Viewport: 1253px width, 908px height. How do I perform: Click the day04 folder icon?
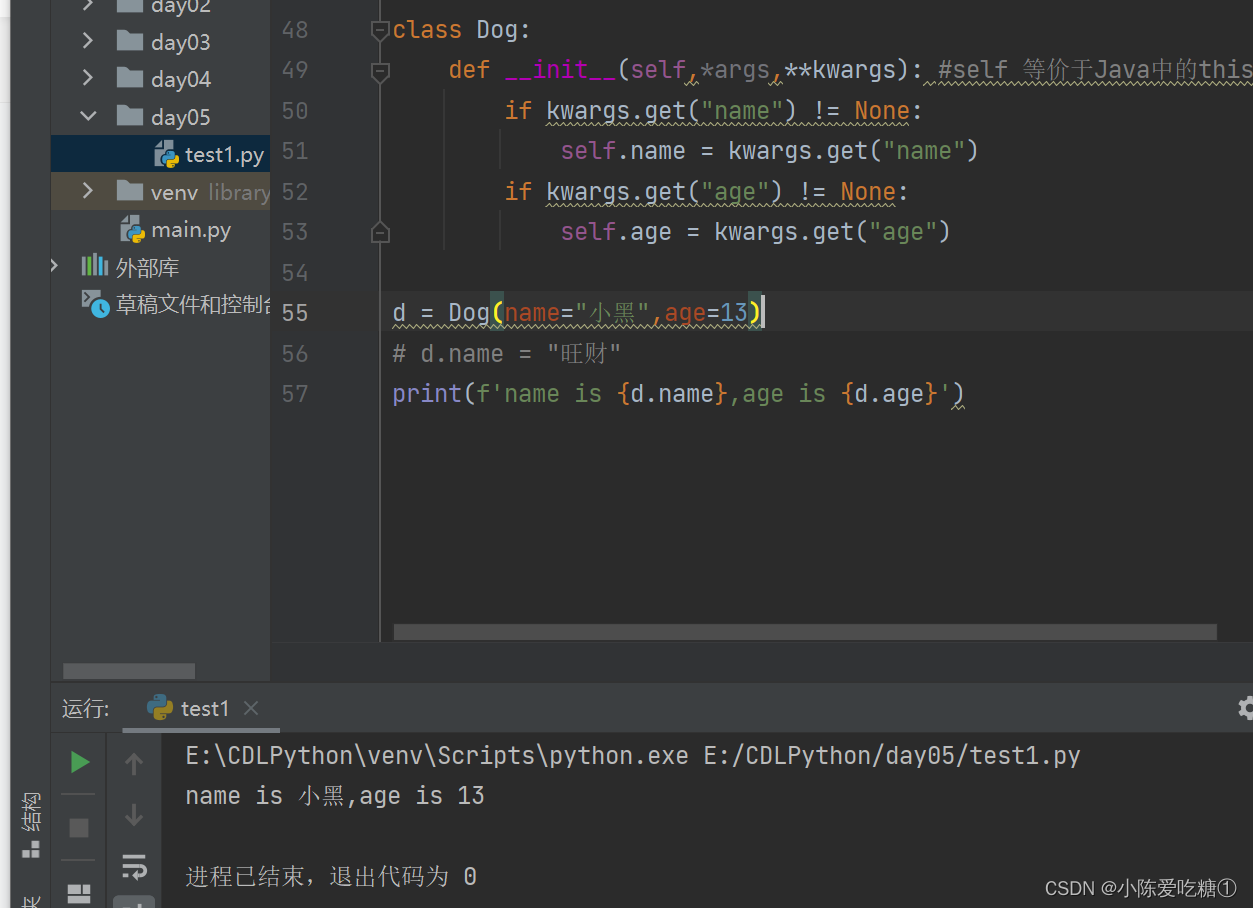pos(130,78)
